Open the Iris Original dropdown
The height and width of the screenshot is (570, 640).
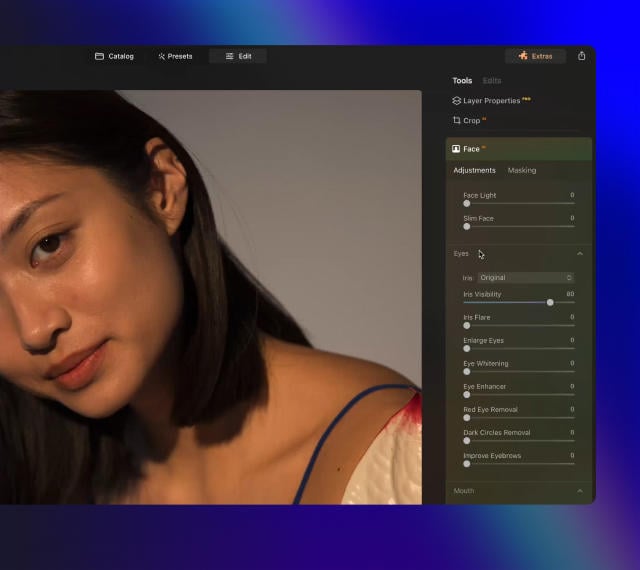click(526, 278)
